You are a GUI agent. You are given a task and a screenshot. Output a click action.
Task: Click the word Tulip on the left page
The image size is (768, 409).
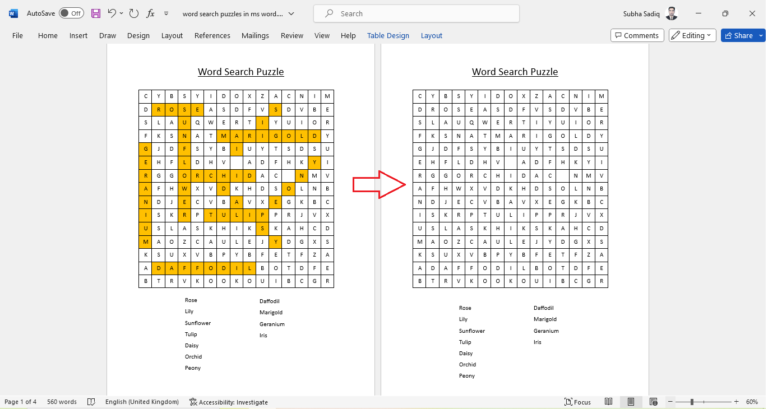pyautogui.click(x=191, y=334)
